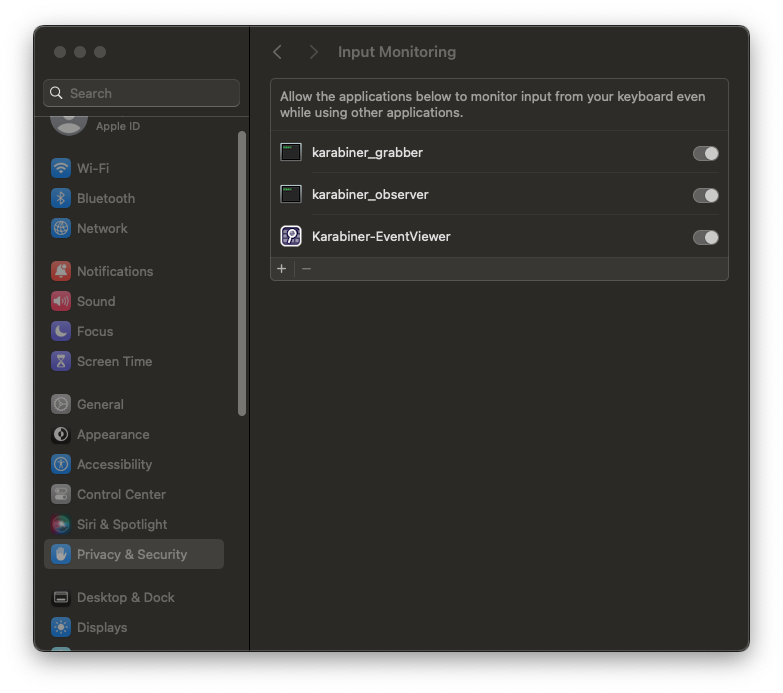Image resolution: width=783 pixels, height=693 pixels.
Task: Click the Appearance icon in sidebar
Action: coord(61,434)
